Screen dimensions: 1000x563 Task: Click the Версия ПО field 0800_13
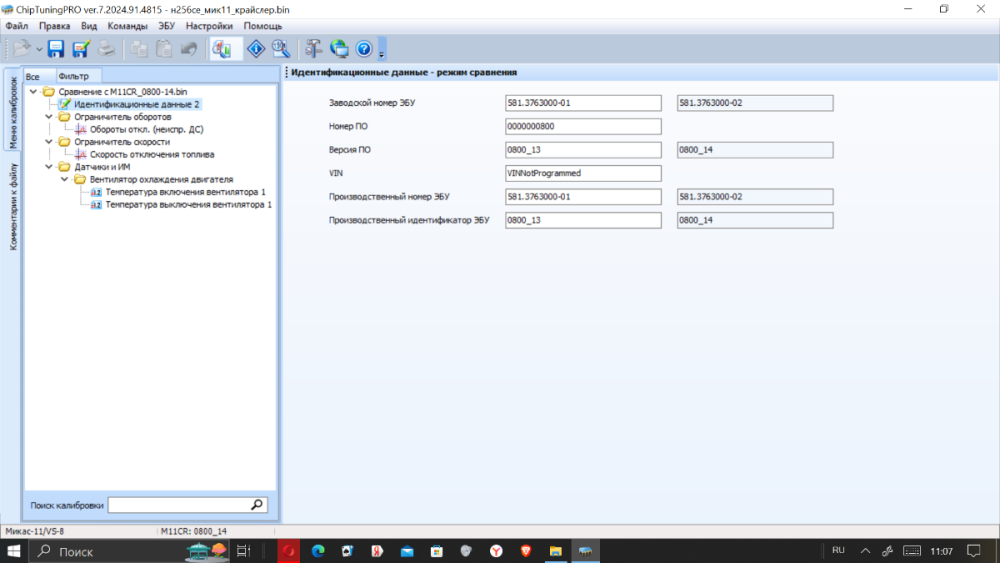583,150
